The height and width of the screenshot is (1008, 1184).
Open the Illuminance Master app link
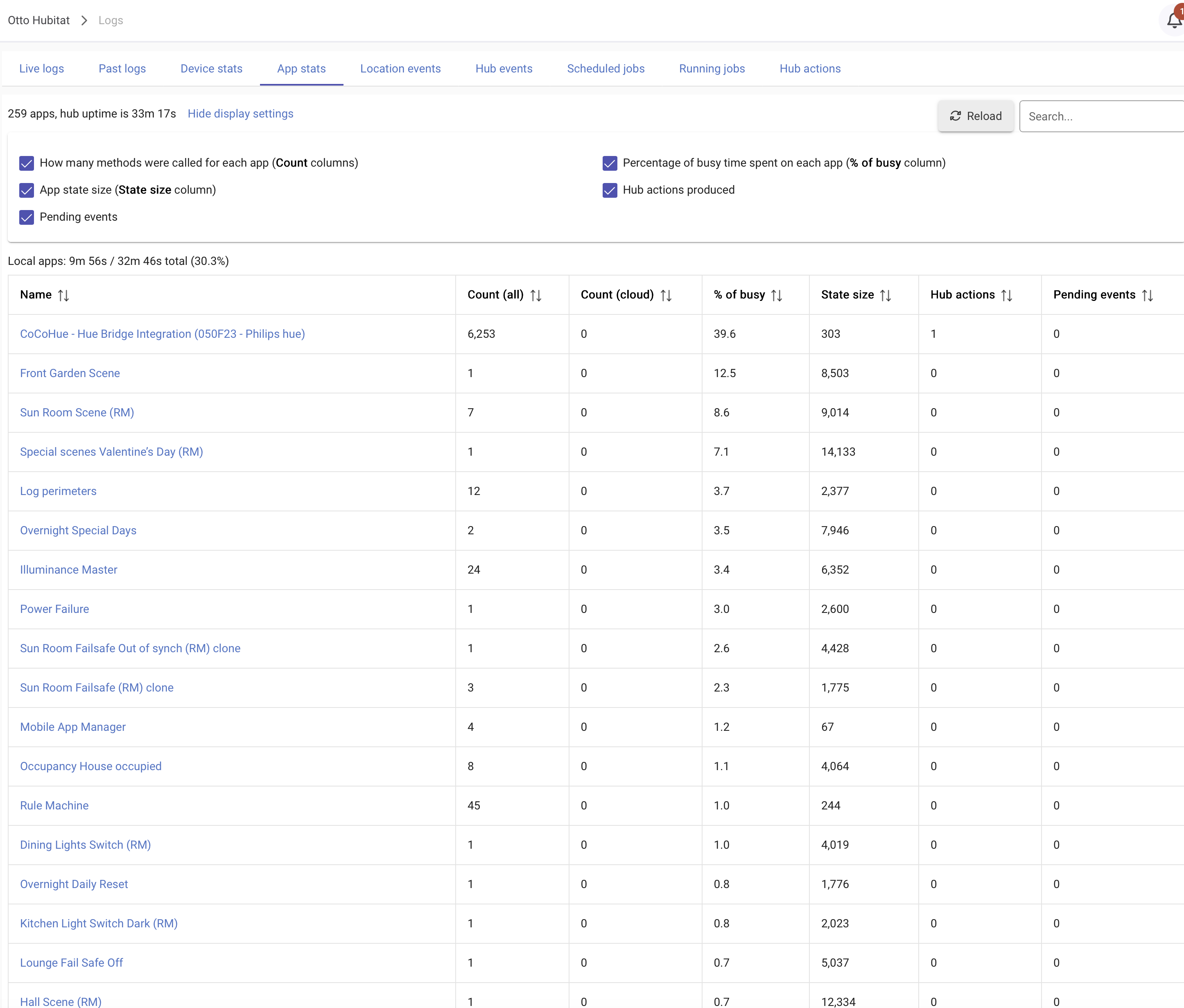68,570
